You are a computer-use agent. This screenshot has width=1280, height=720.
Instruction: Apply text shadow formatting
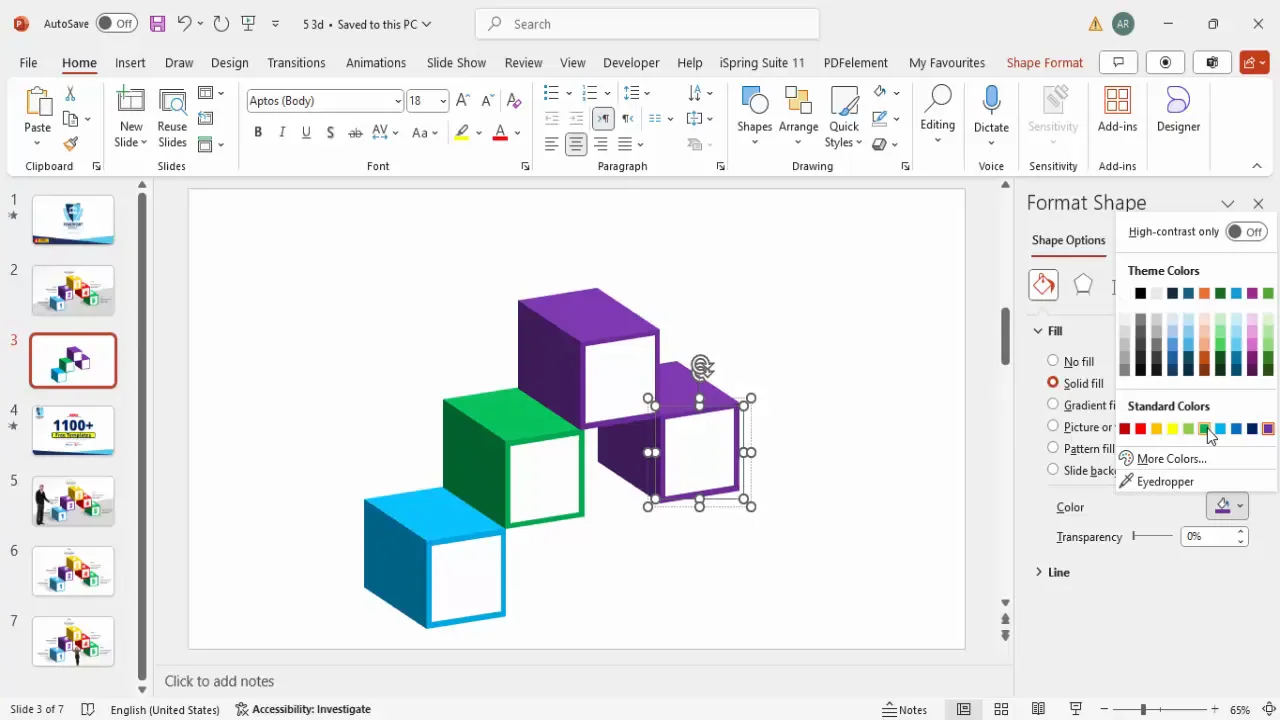pyautogui.click(x=330, y=132)
